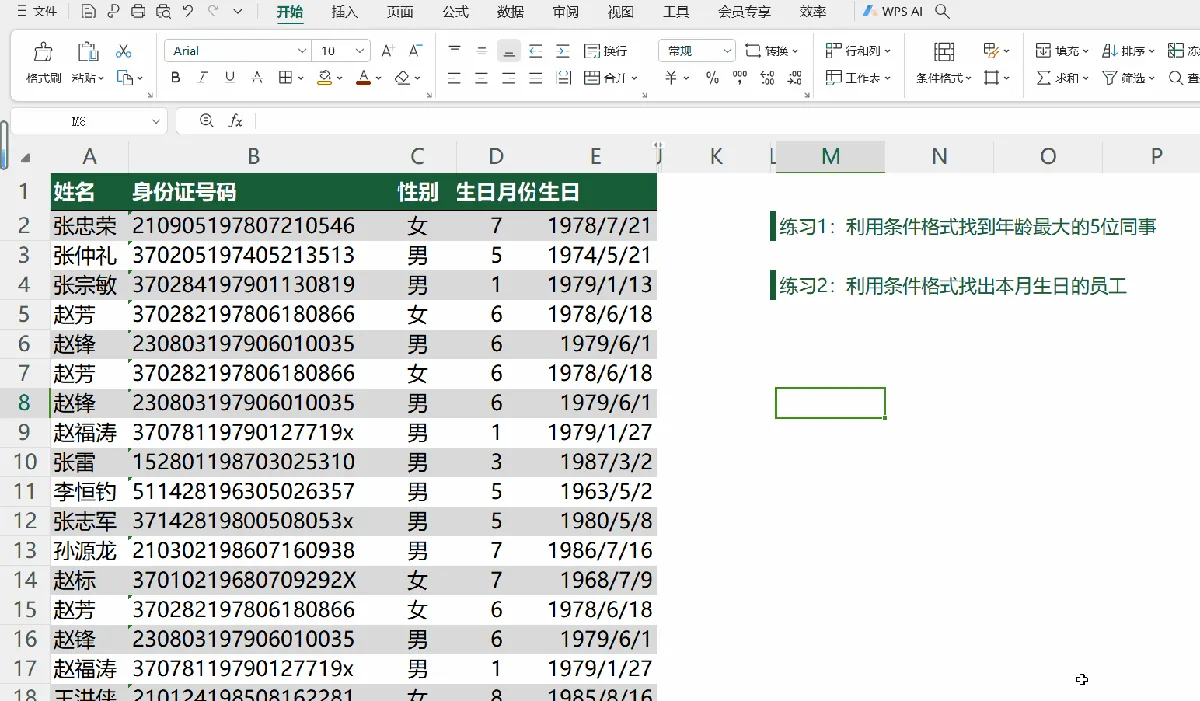The image size is (1200, 701).
Task: Click the strikethrough text icon
Action: click(x=257, y=77)
